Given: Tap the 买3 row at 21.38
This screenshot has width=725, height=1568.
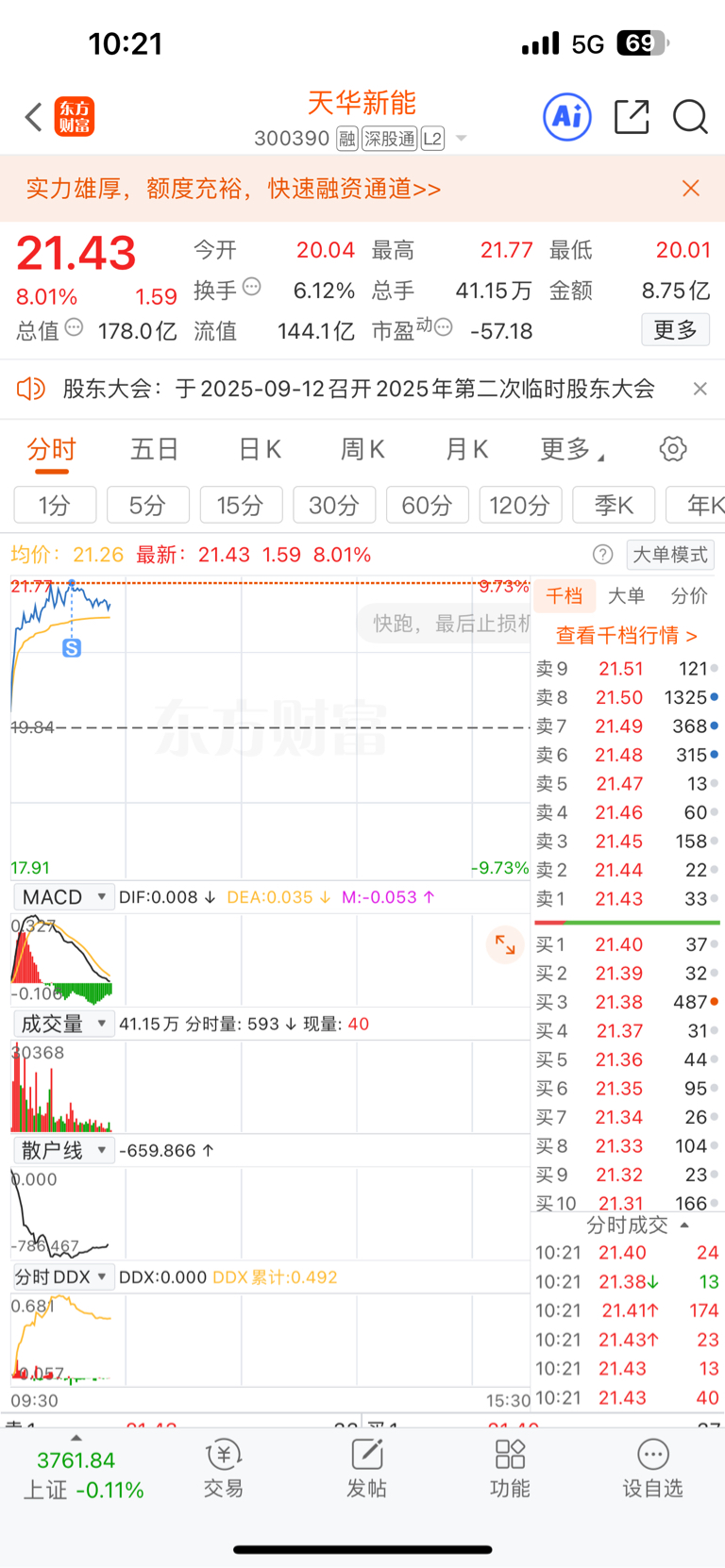Looking at the screenshot, I should point(627,1002).
